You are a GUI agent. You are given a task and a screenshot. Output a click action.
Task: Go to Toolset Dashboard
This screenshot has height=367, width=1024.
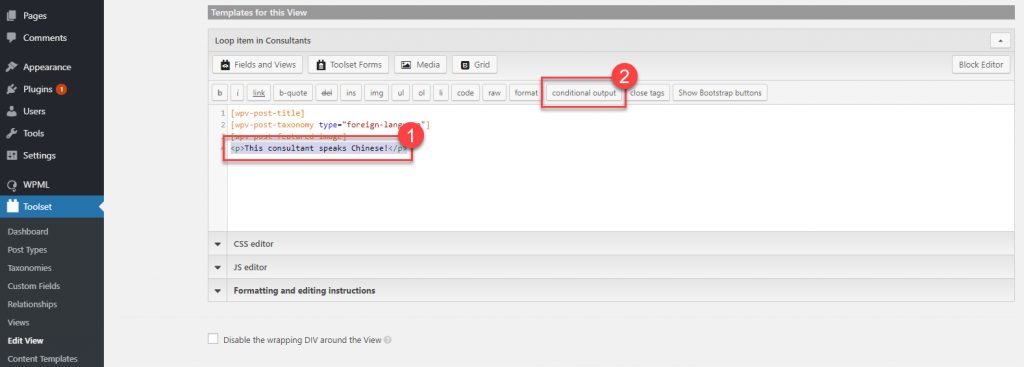pos(28,231)
